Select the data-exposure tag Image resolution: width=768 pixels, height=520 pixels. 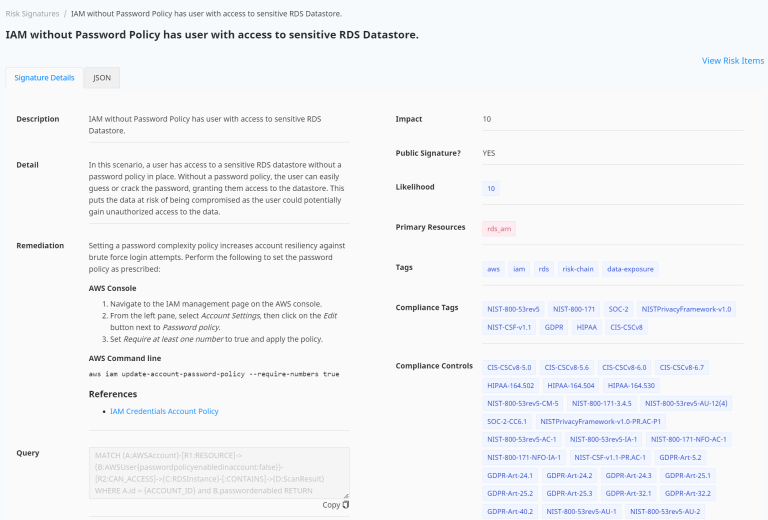tap(629, 269)
